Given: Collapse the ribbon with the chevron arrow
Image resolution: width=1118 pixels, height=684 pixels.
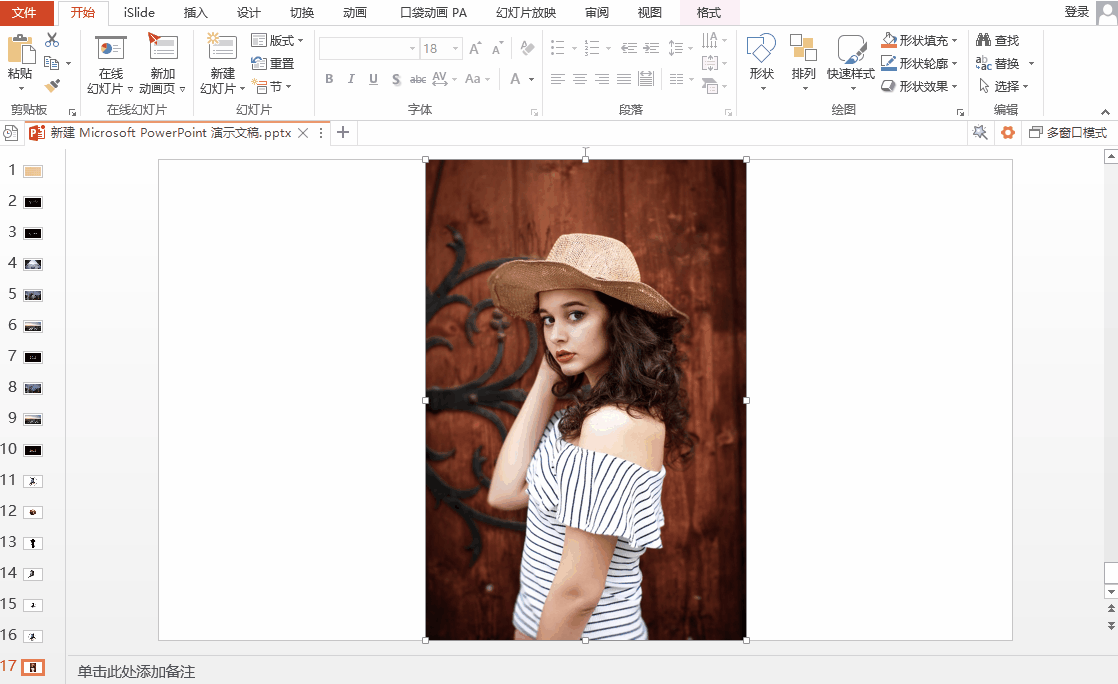Looking at the screenshot, I should tap(1105, 112).
